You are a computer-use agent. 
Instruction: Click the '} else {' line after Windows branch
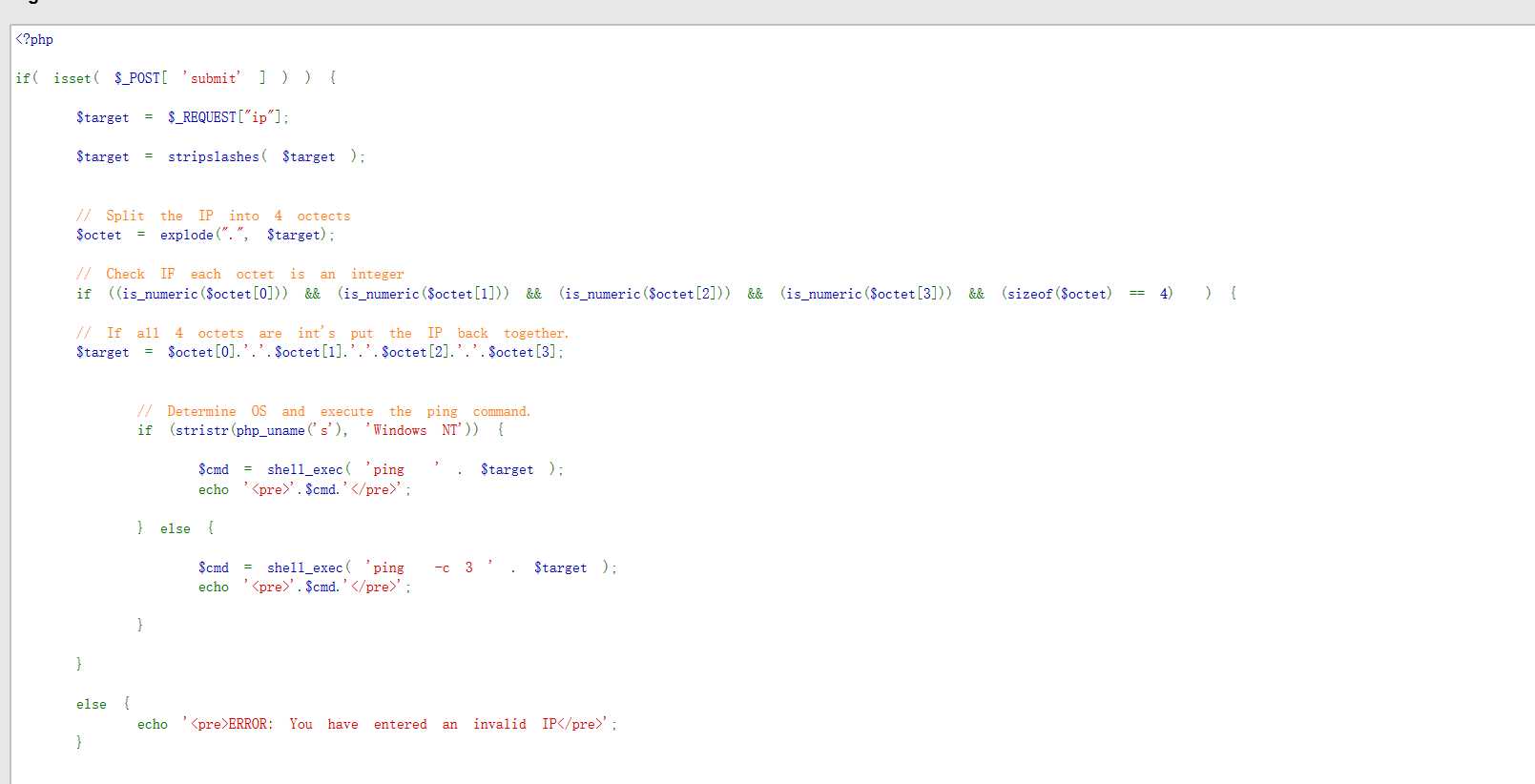click(176, 528)
